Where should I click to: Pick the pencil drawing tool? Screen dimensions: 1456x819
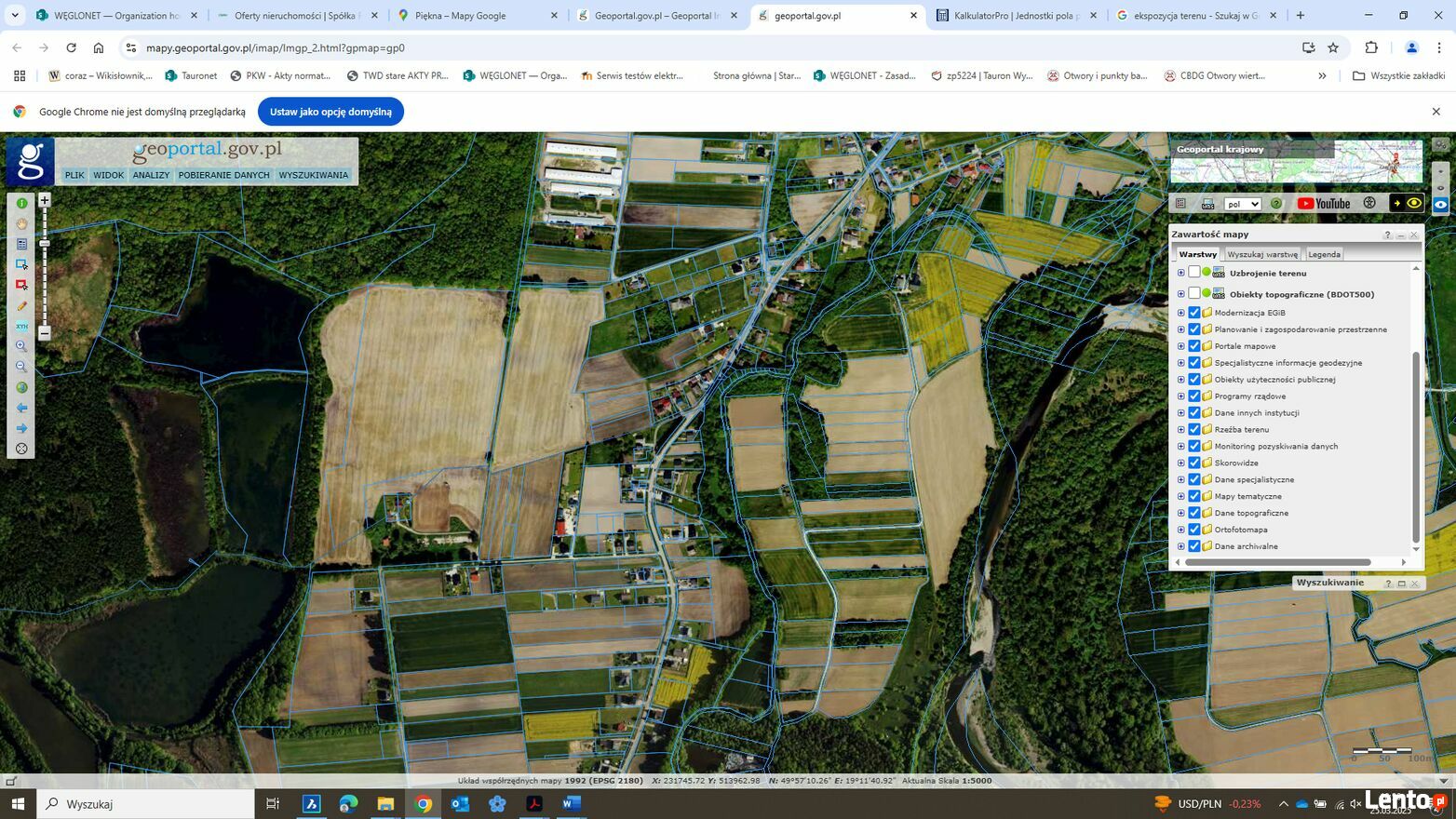[21, 305]
